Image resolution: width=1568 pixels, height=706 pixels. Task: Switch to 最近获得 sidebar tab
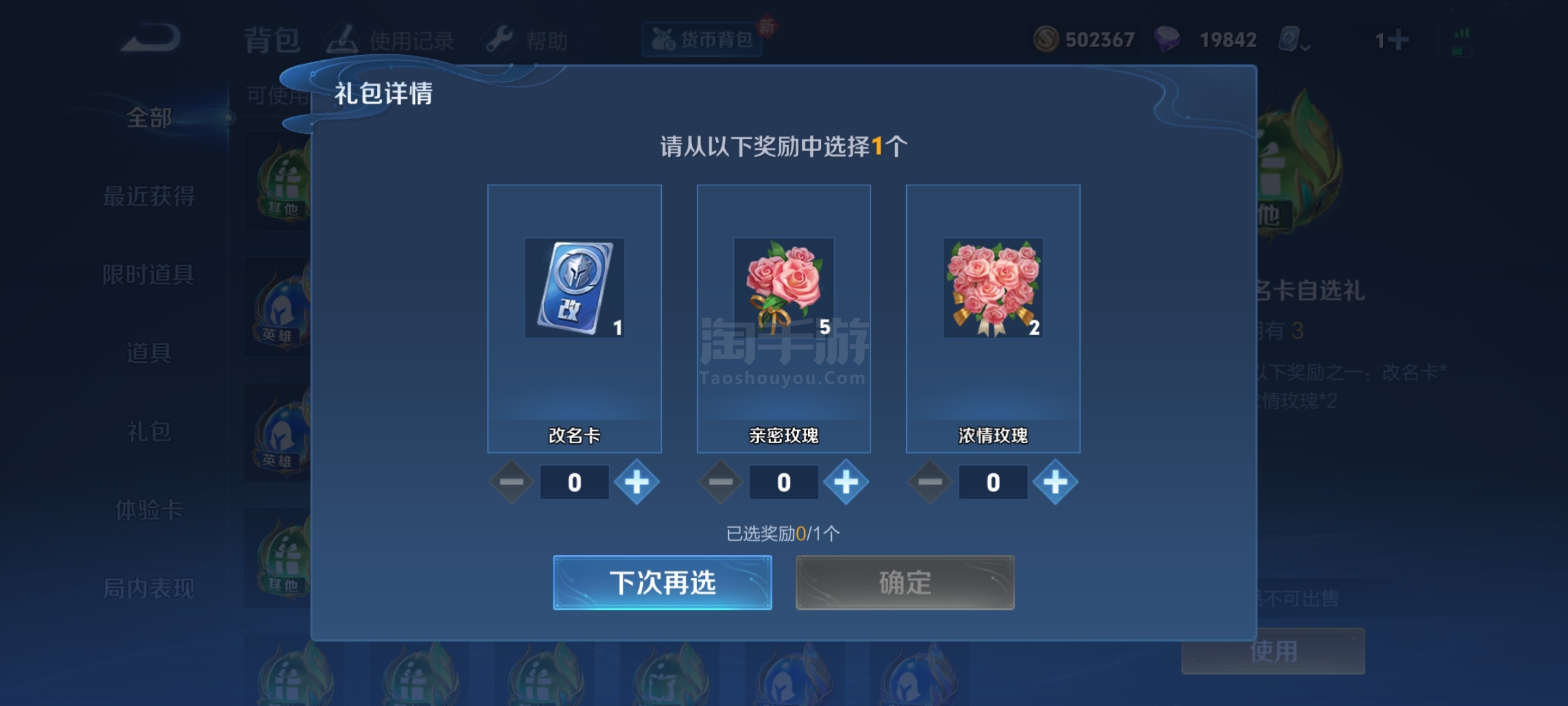(x=149, y=196)
